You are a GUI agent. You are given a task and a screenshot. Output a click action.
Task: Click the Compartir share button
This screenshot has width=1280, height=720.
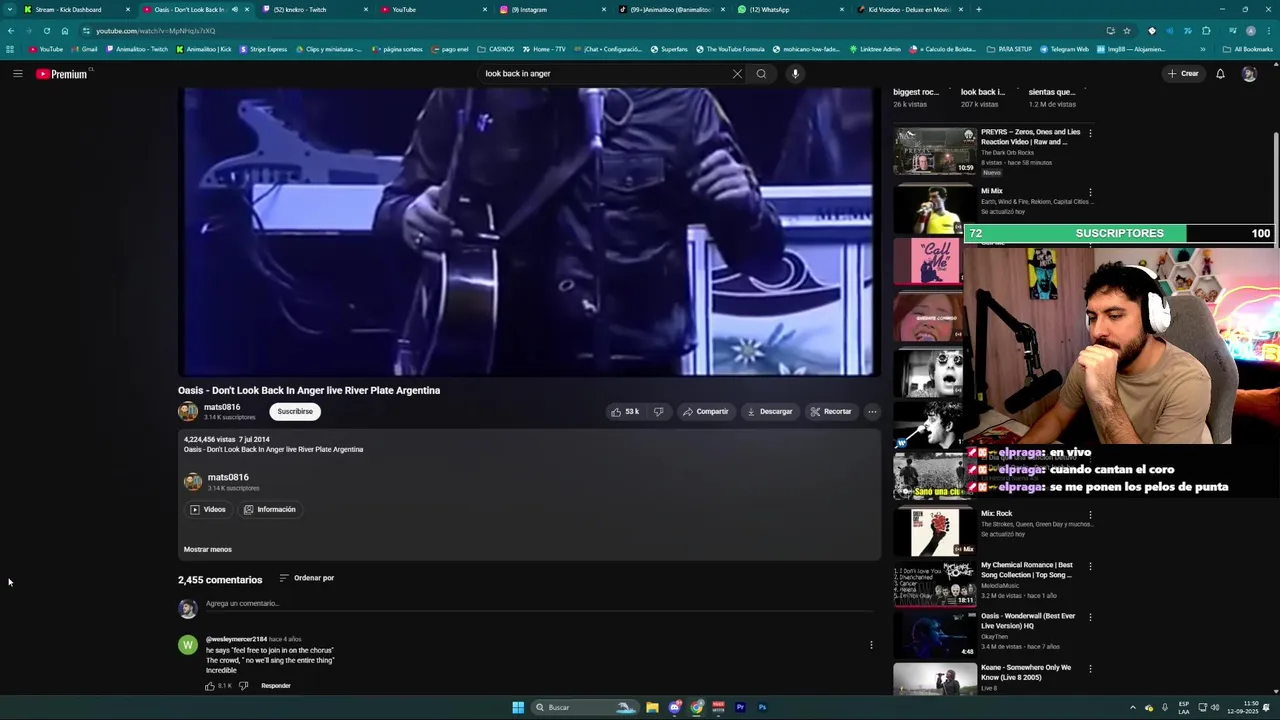tap(705, 411)
